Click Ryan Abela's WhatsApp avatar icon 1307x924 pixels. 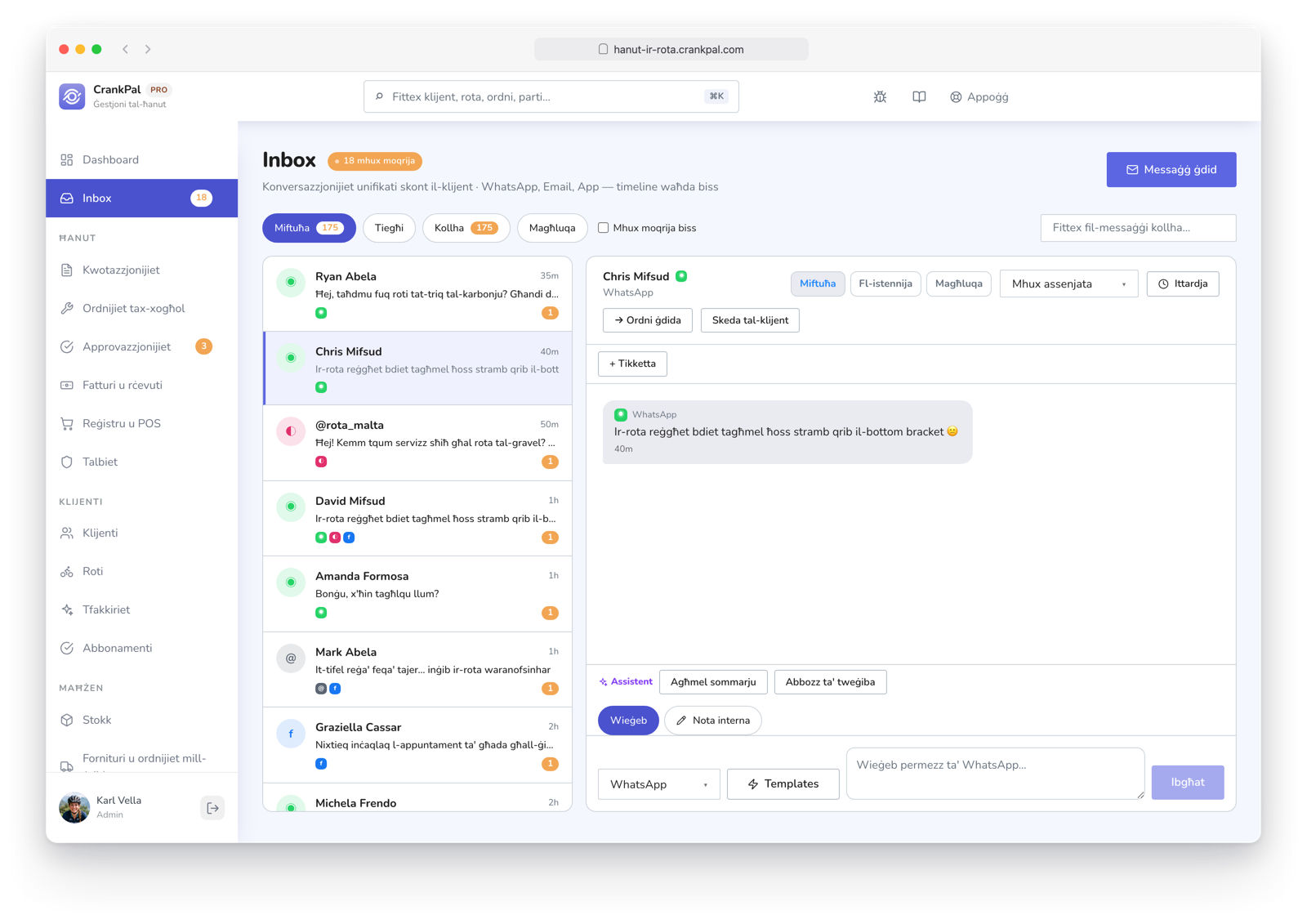point(291,282)
